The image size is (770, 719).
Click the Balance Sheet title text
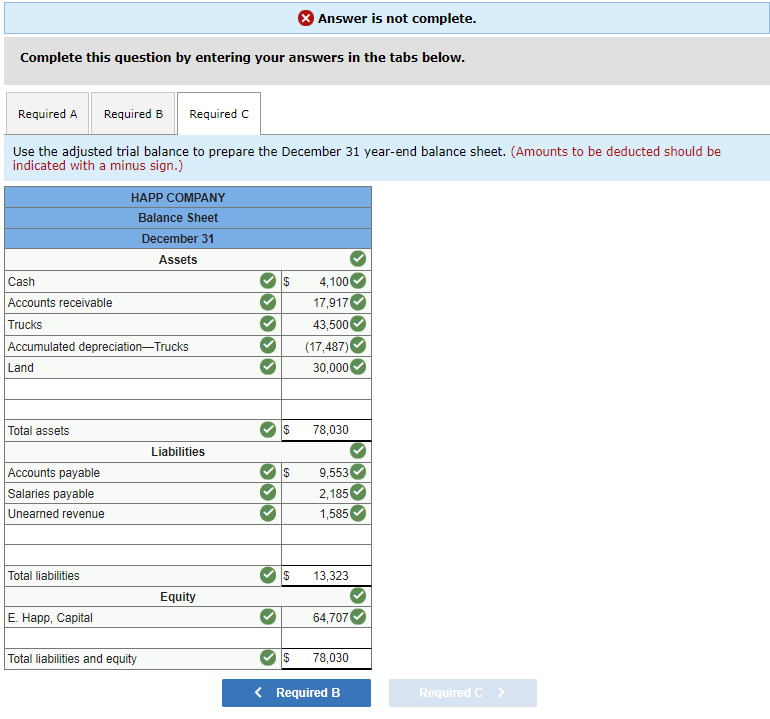[178, 218]
